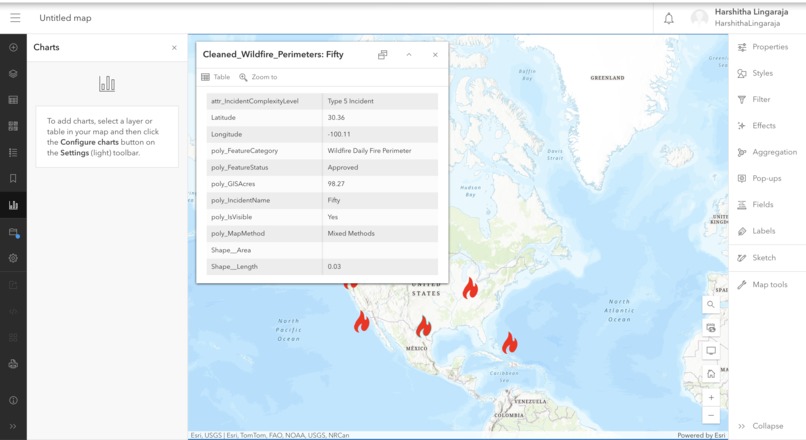Click the widget icon below the map search
Image resolution: width=806 pixels, height=440 pixels.
coord(711,328)
